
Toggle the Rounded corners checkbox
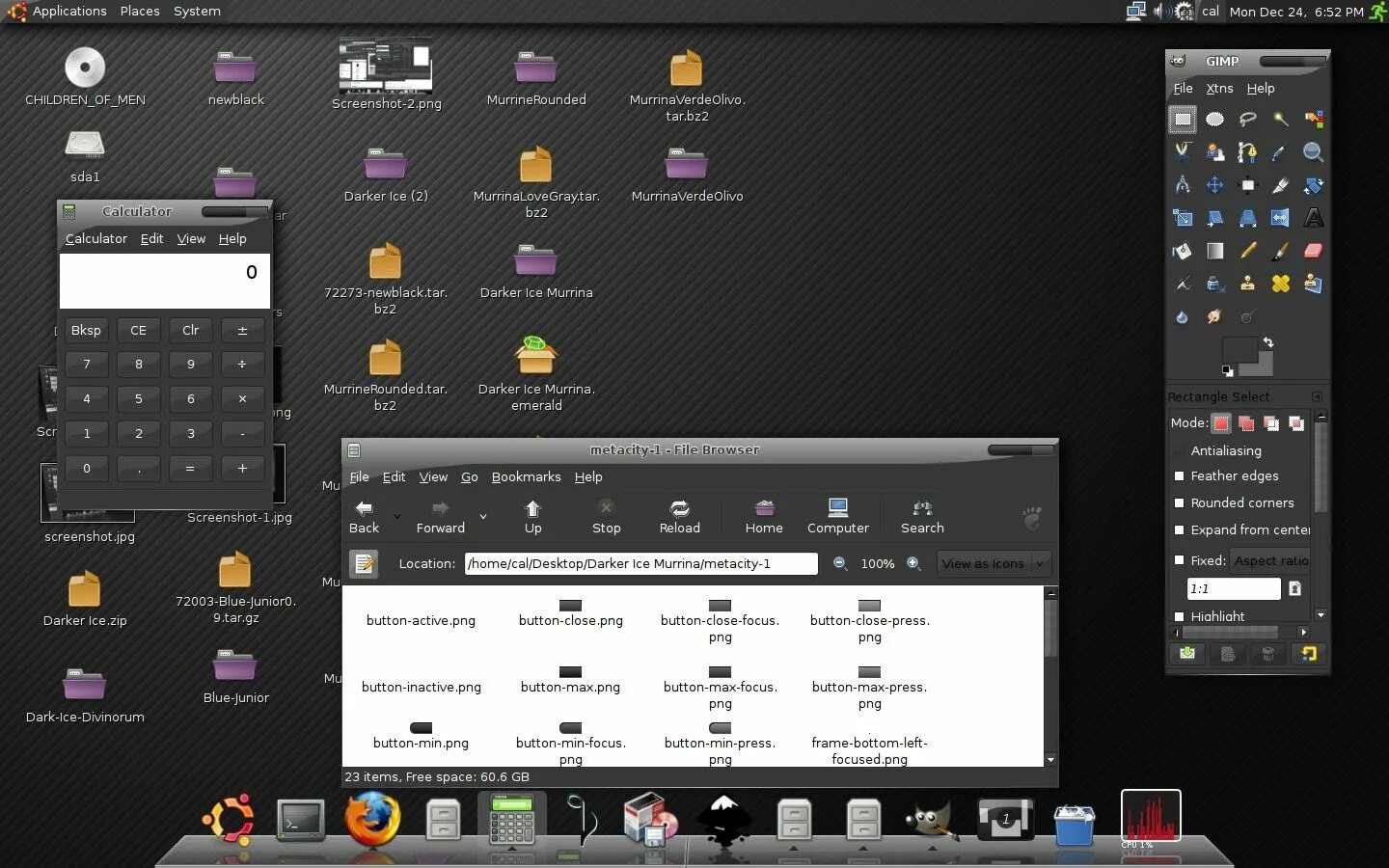point(1179,502)
